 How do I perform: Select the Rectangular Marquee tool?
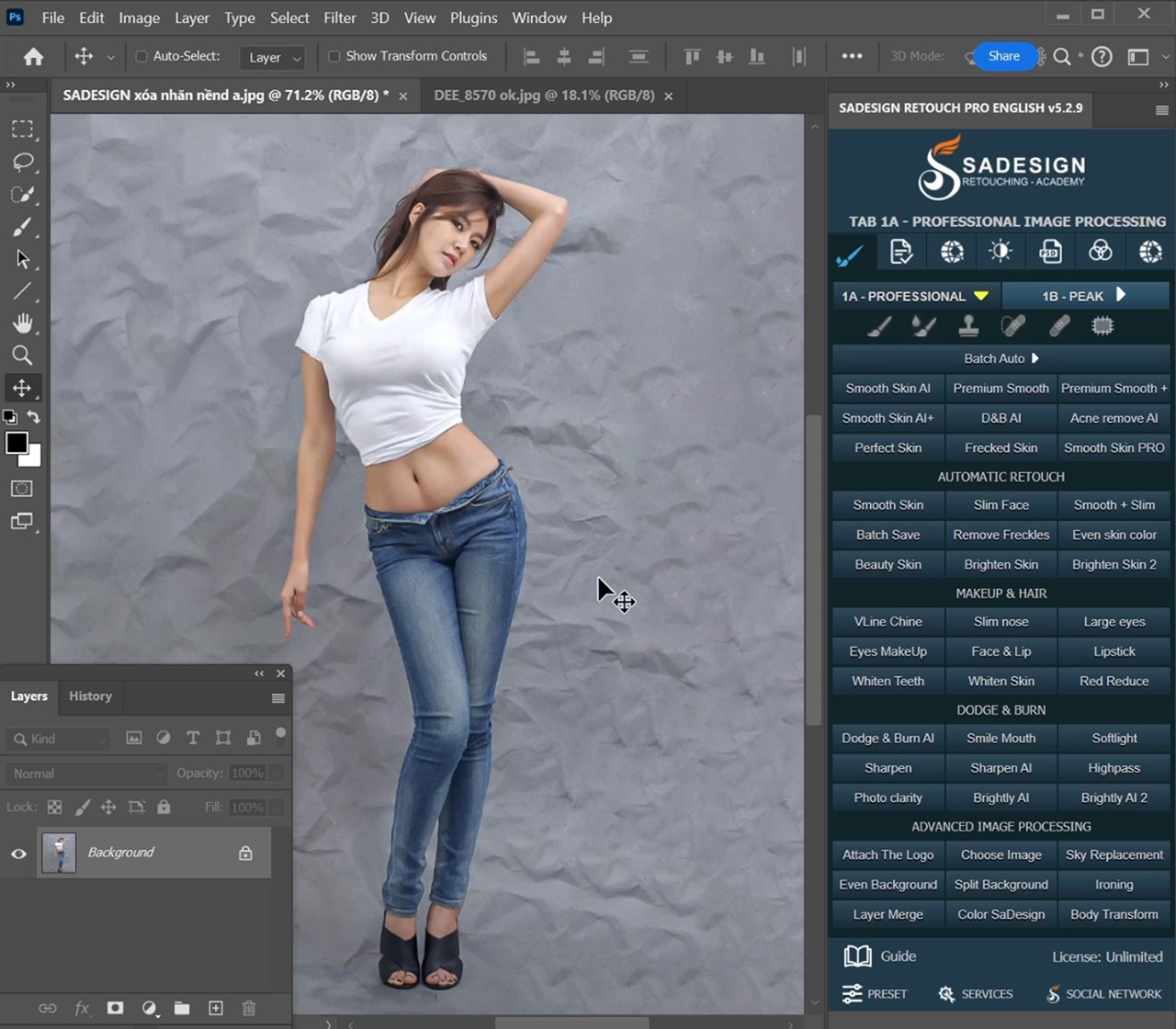point(22,130)
